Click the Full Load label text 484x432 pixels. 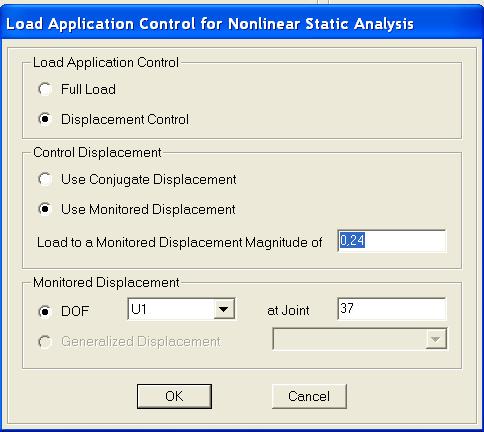point(88,89)
